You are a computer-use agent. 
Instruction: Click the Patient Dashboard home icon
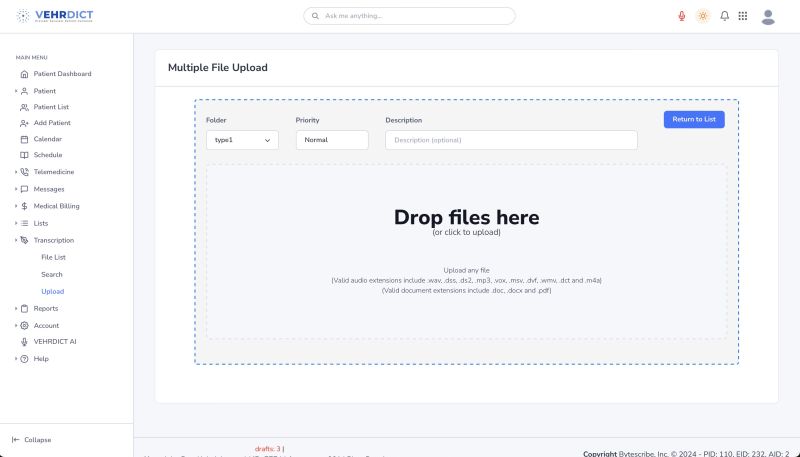[x=24, y=74]
